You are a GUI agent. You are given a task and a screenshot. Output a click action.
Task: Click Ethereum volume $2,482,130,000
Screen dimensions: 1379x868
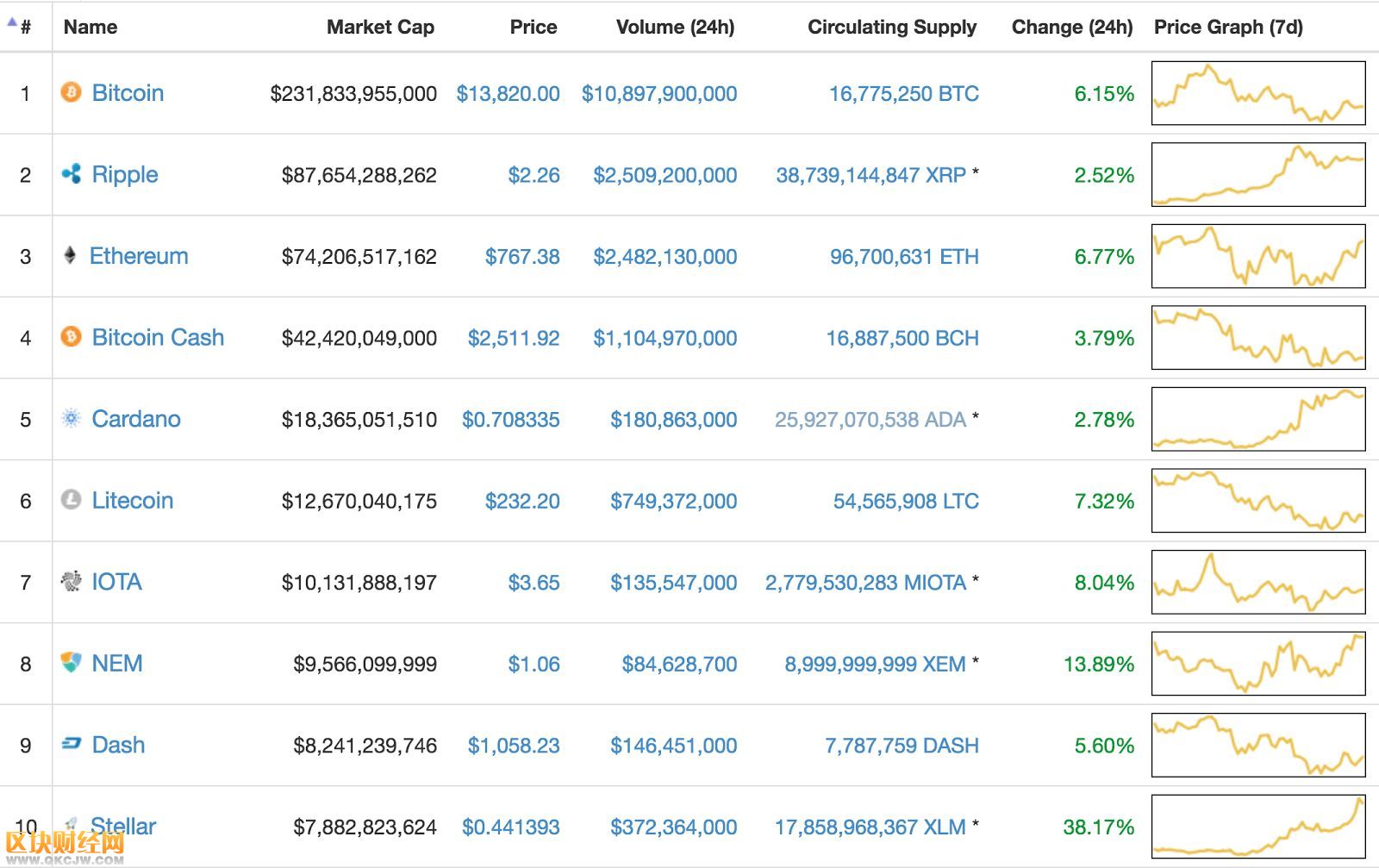[665, 256]
